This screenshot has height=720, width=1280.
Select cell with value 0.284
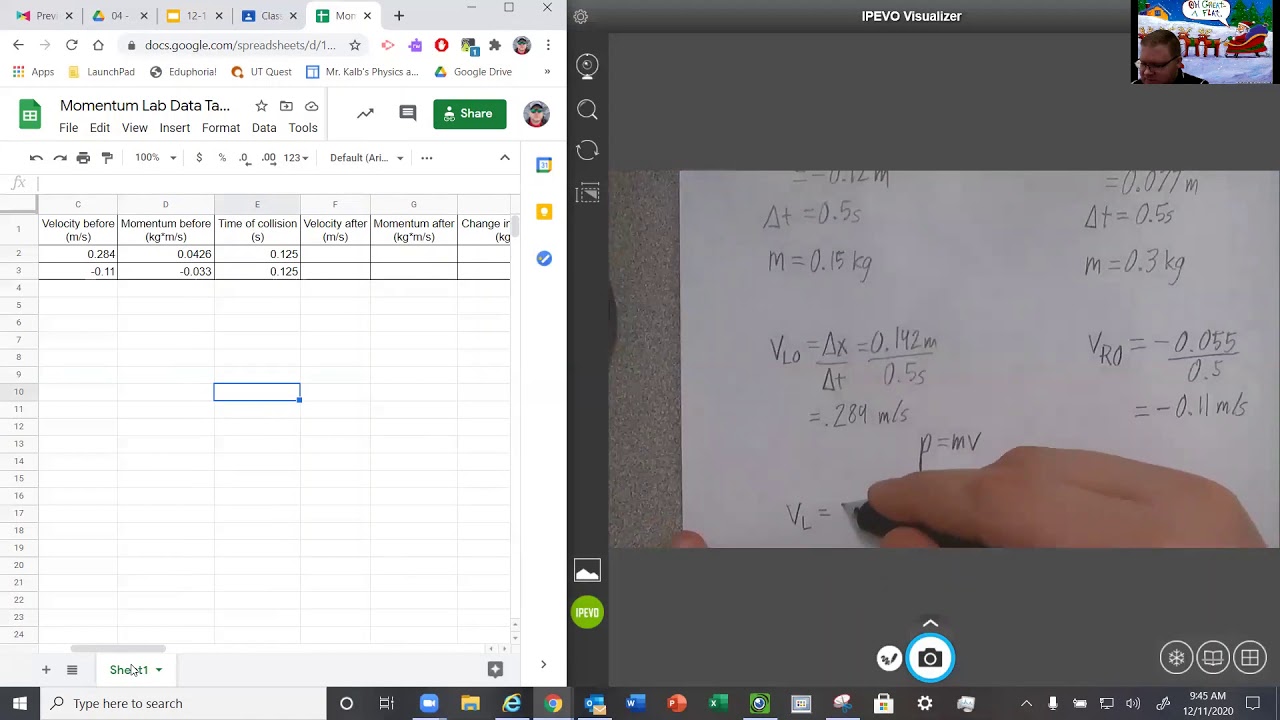coord(78,254)
